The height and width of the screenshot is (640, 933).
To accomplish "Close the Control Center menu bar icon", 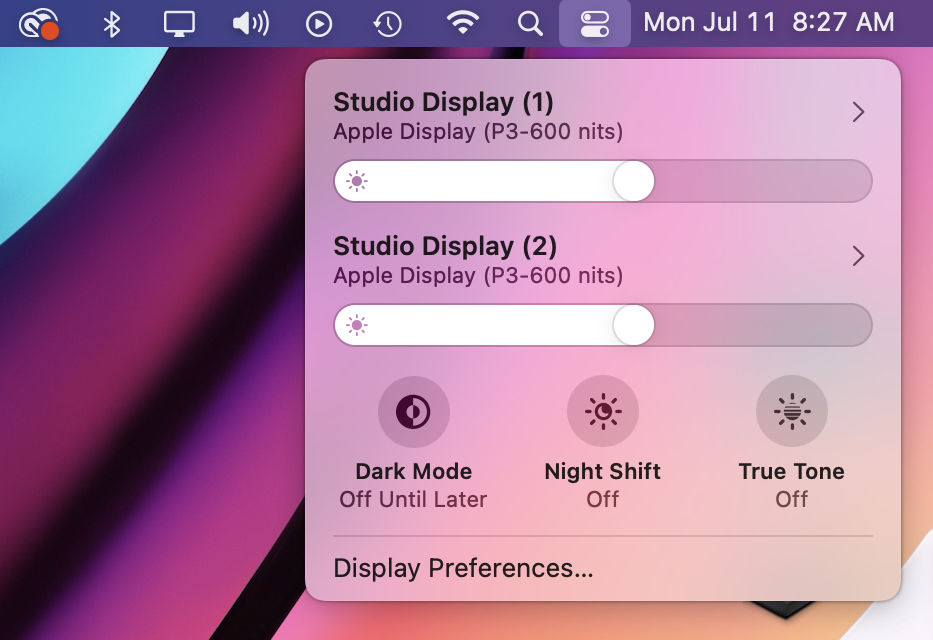I will pyautogui.click(x=594, y=24).
